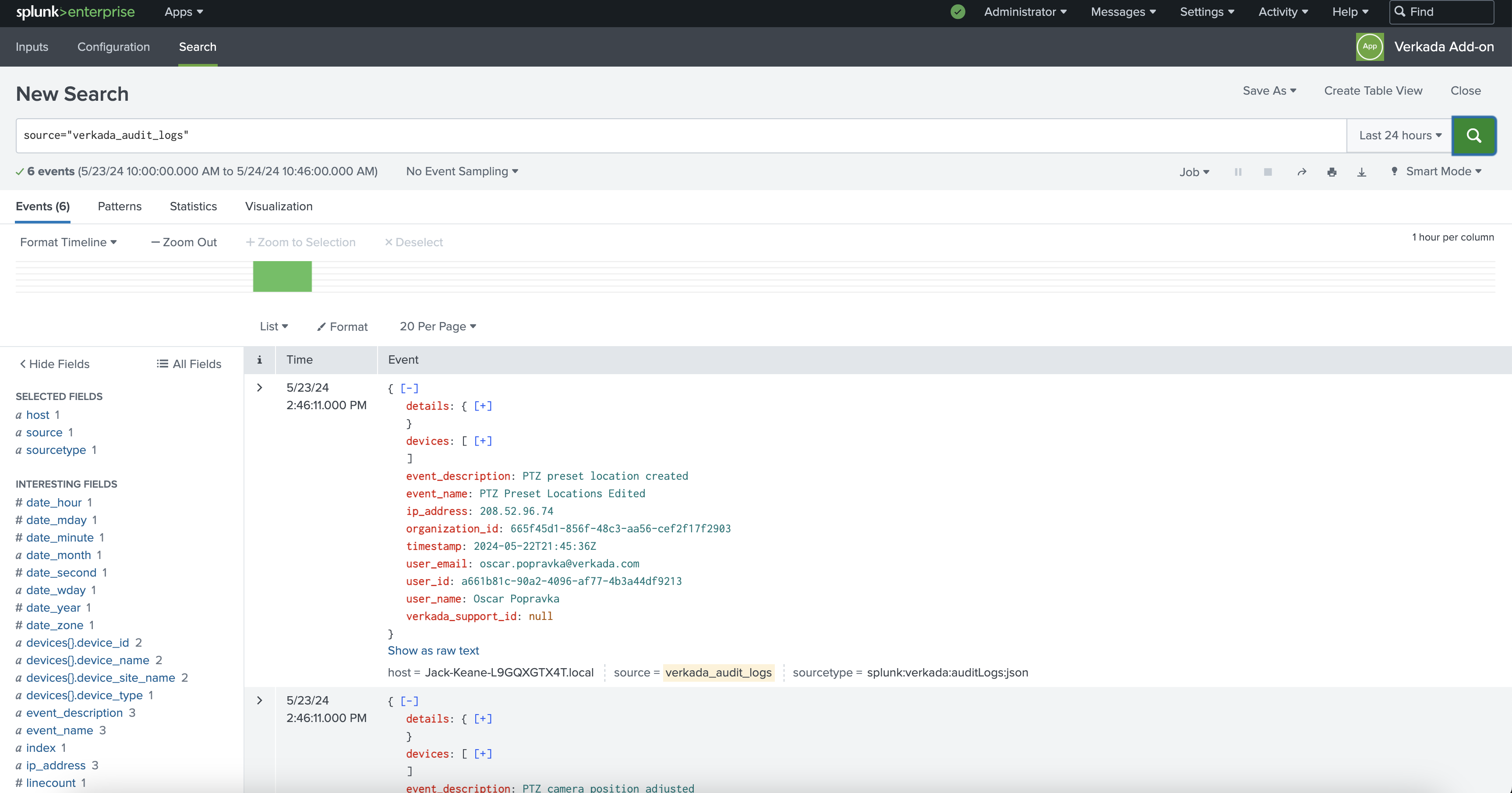Collapse JSON with first event's [-] toggle
Image resolution: width=1512 pixels, height=793 pixels.
pos(409,388)
